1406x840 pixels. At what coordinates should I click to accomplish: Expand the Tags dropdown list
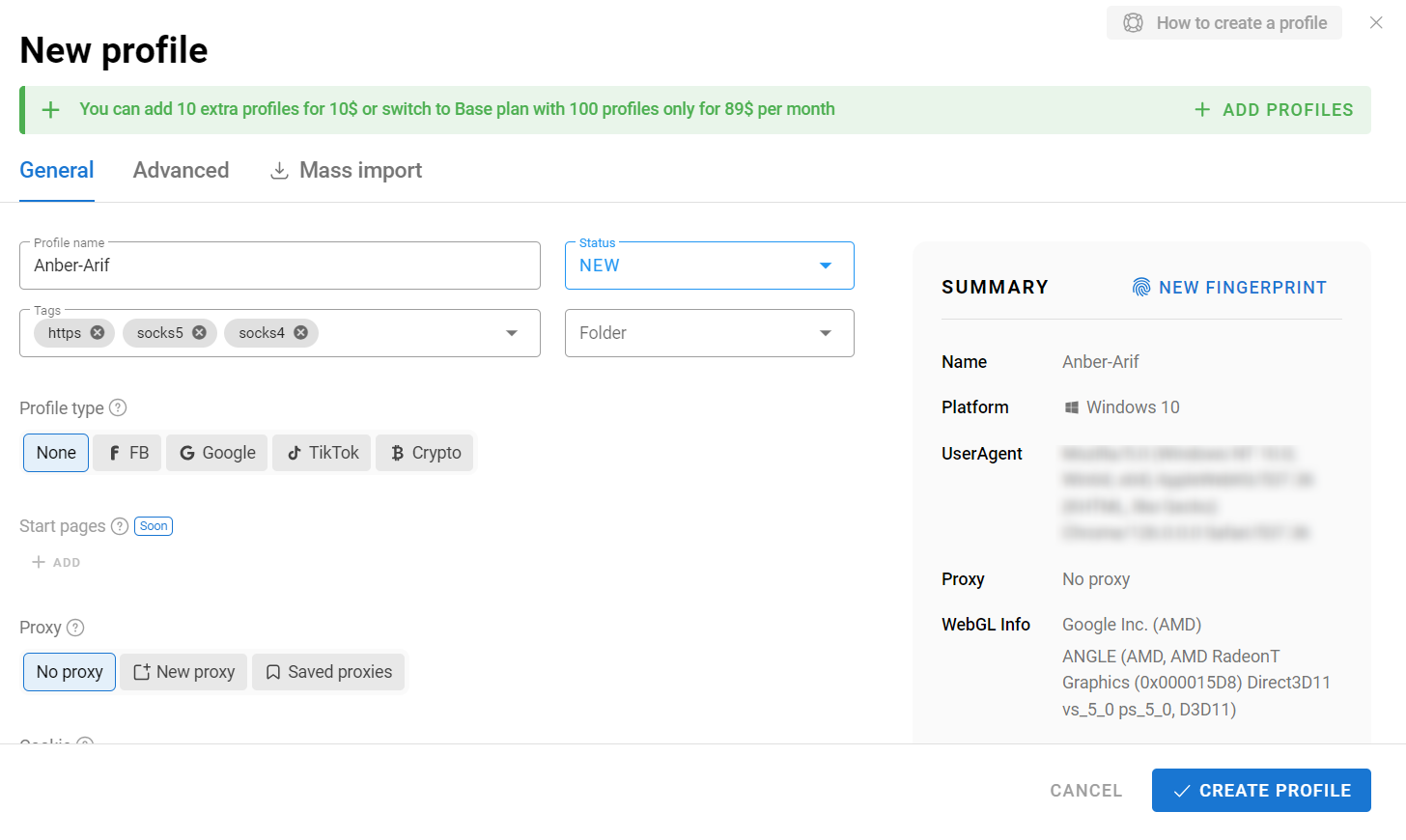pyautogui.click(x=511, y=332)
